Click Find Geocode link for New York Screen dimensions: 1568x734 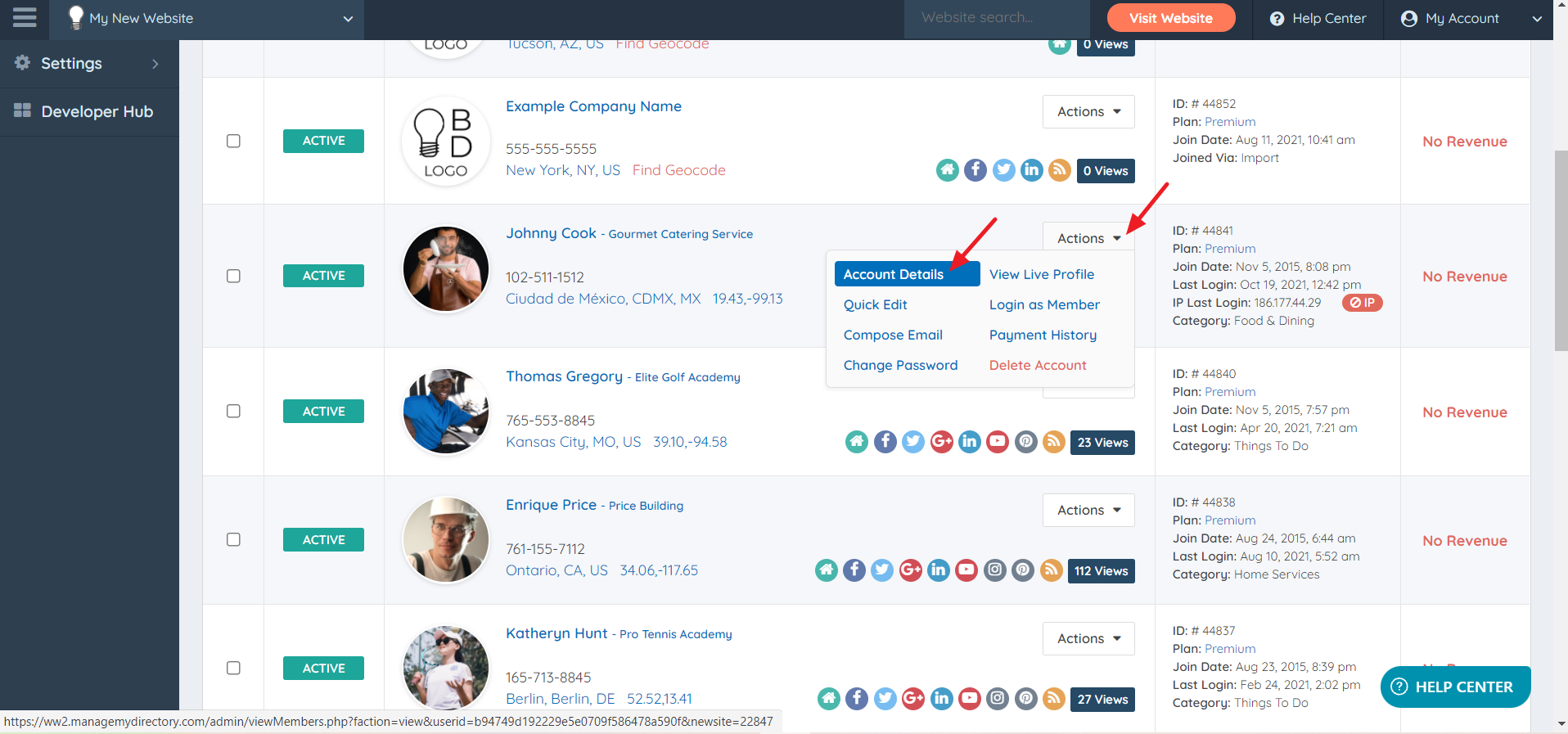678,170
